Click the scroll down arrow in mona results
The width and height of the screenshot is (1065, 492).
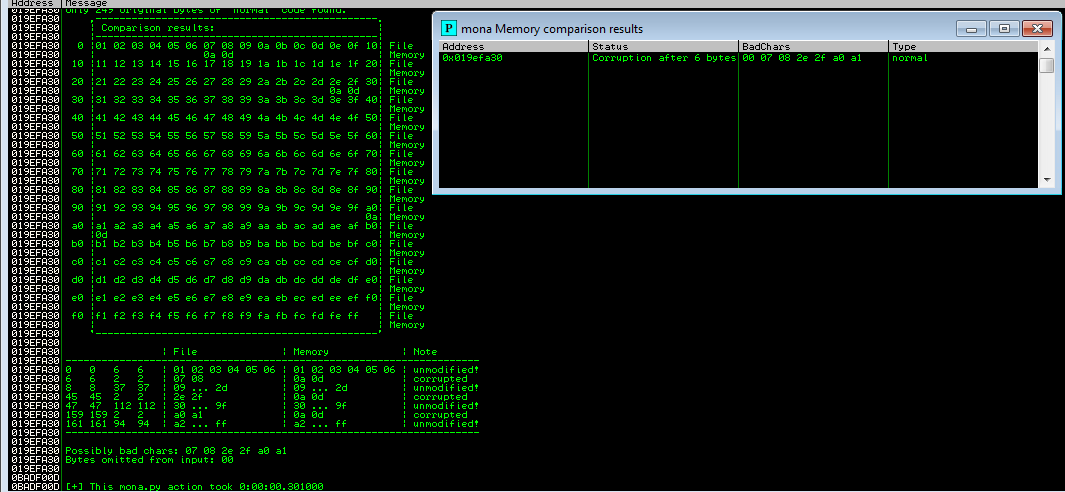pyautogui.click(x=1047, y=180)
